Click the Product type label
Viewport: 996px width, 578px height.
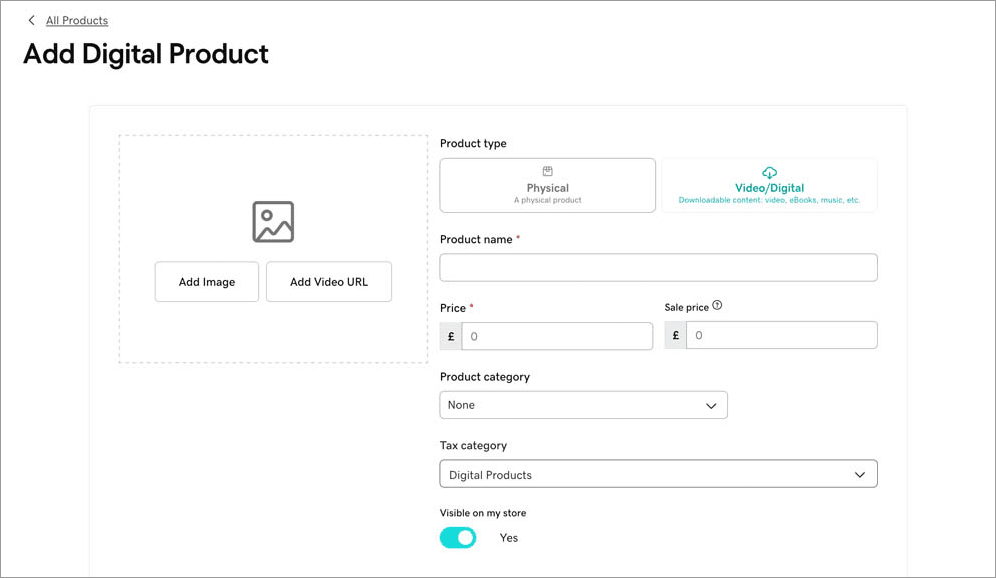coord(473,144)
